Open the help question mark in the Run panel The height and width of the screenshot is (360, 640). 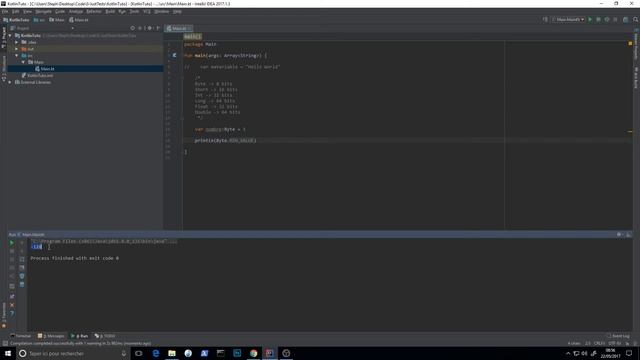point(12,313)
